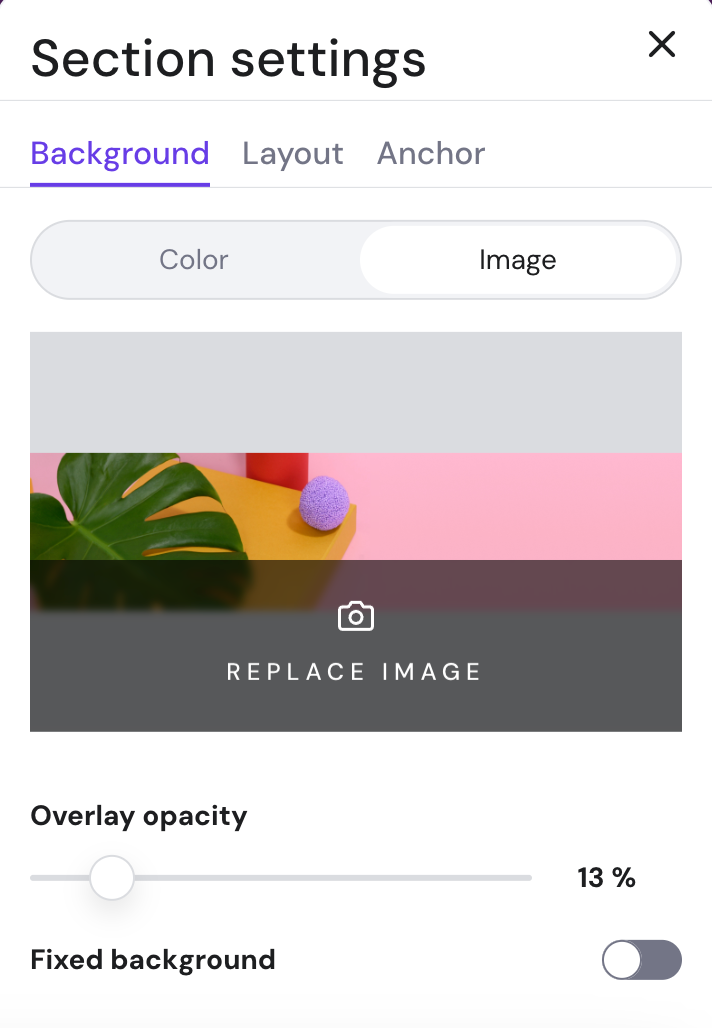The height and width of the screenshot is (1028, 712).
Task: Click the Section settings title
Action: (x=228, y=58)
